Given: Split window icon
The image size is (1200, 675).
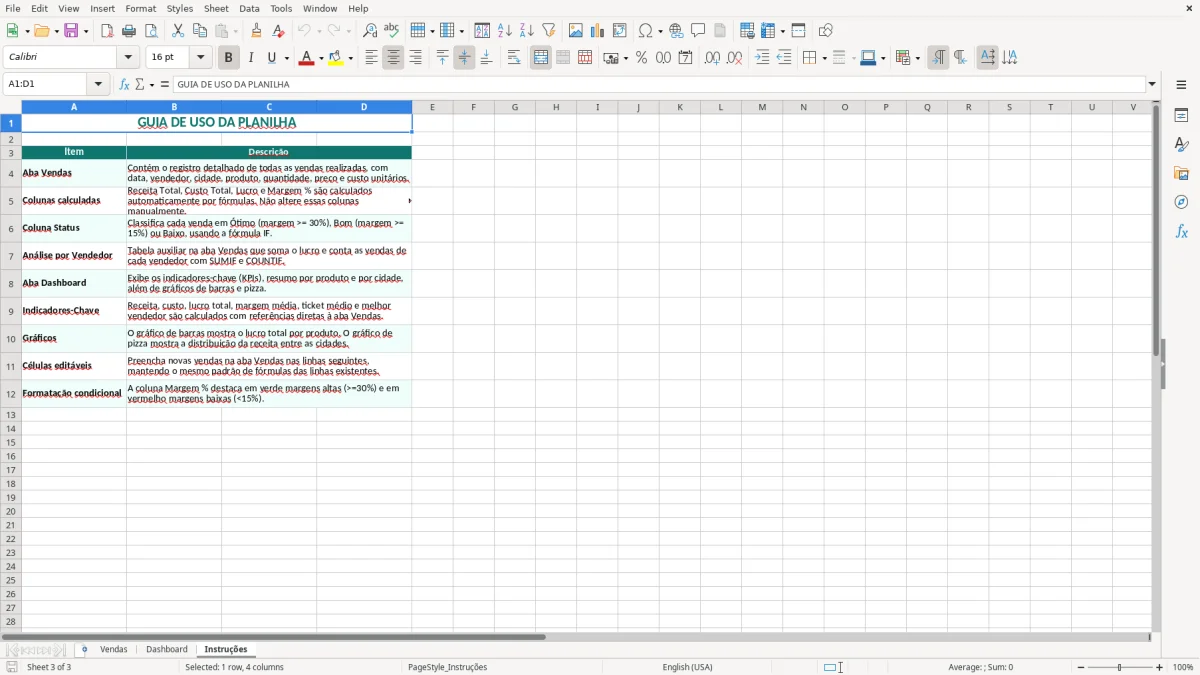Looking at the screenshot, I should click(798, 31).
